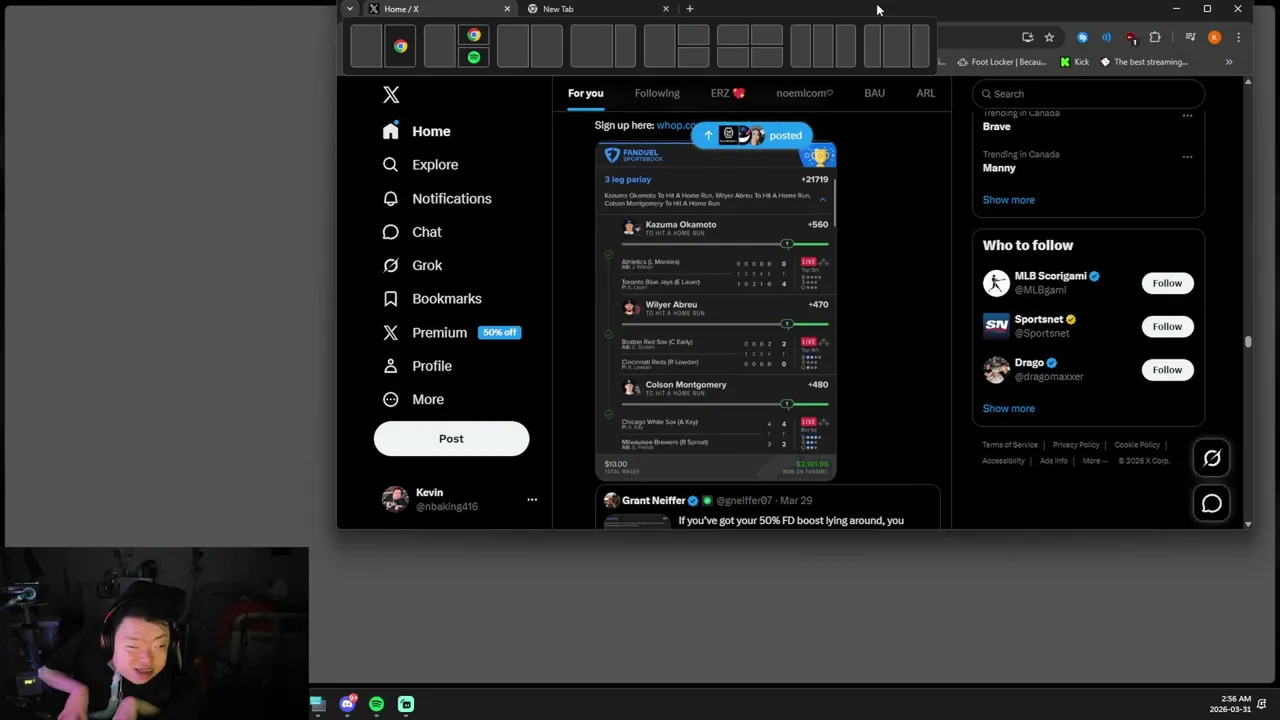Open the Terms of Service link
Image resolution: width=1280 pixels, height=720 pixels.
[1010, 445]
